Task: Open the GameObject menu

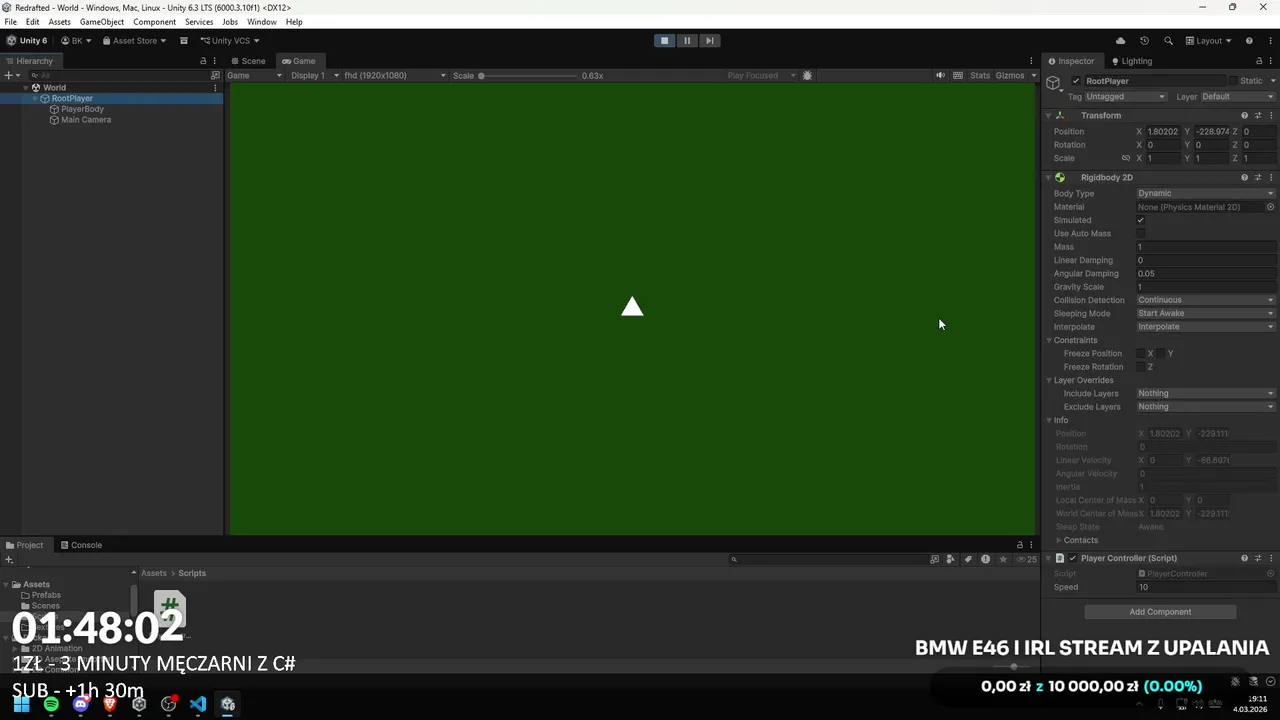Action: (102, 22)
